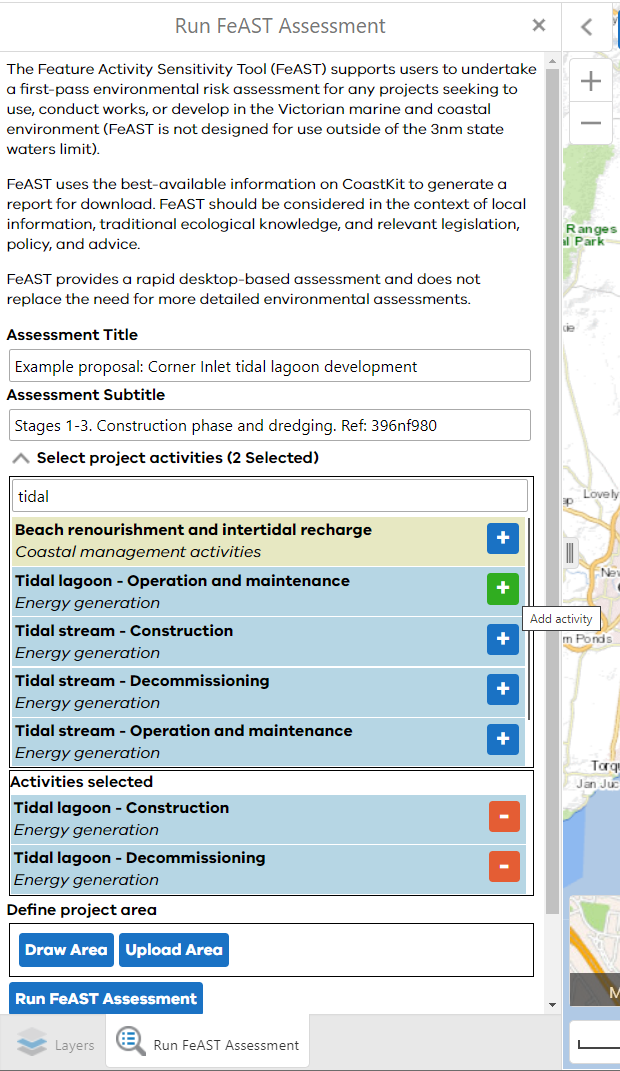
Task: Click Draw Area button
Action: coord(66,950)
